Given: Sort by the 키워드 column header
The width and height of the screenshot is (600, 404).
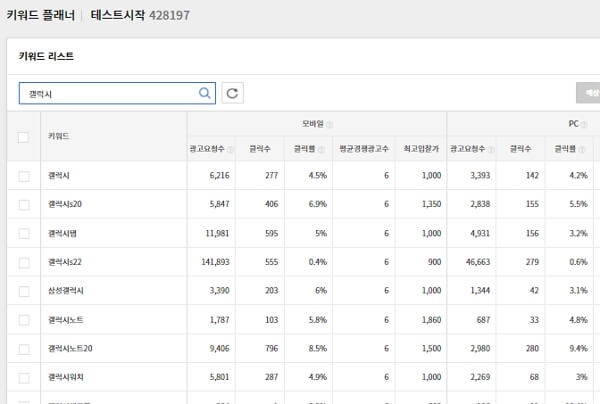Looking at the screenshot, I should (x=59, y=136).
